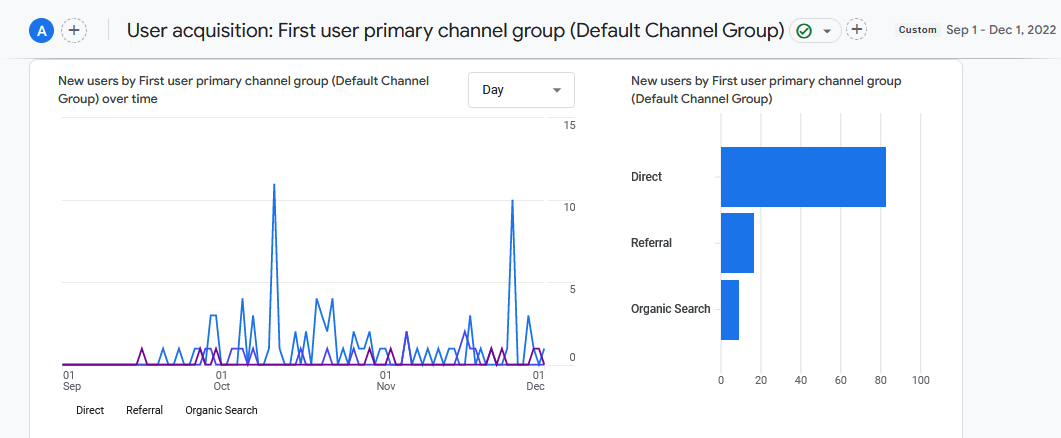Screen dimensions: 1061x438
Task: Click the '01 Dec' x-axis label
Action: click(536, 380)
